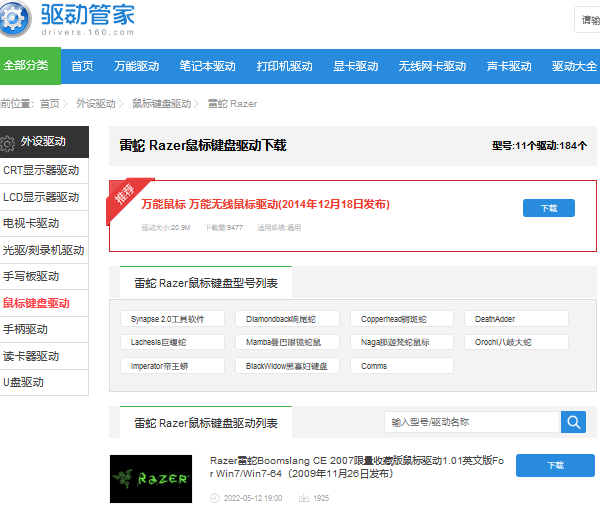Image resolution: width=600 pixels, height=506 pixels.
Task: Download the 万能无线鼠标驱动 recommended driver
Action: click(x=548, y=208)
